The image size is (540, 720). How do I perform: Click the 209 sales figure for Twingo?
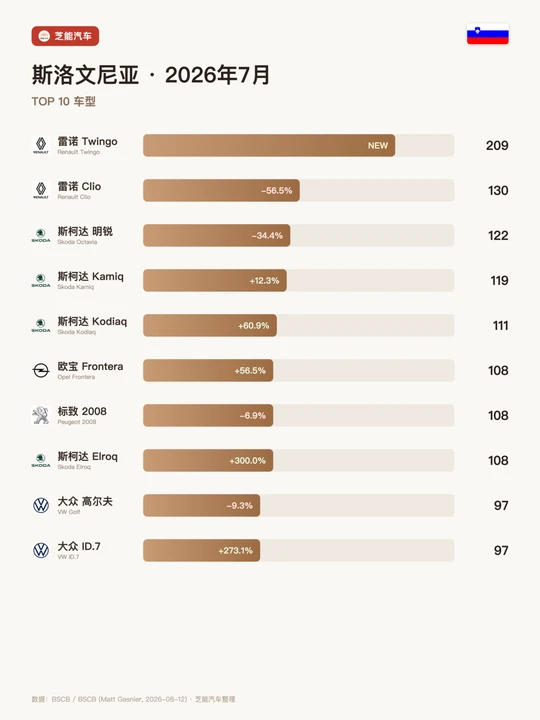click(497, 146)
